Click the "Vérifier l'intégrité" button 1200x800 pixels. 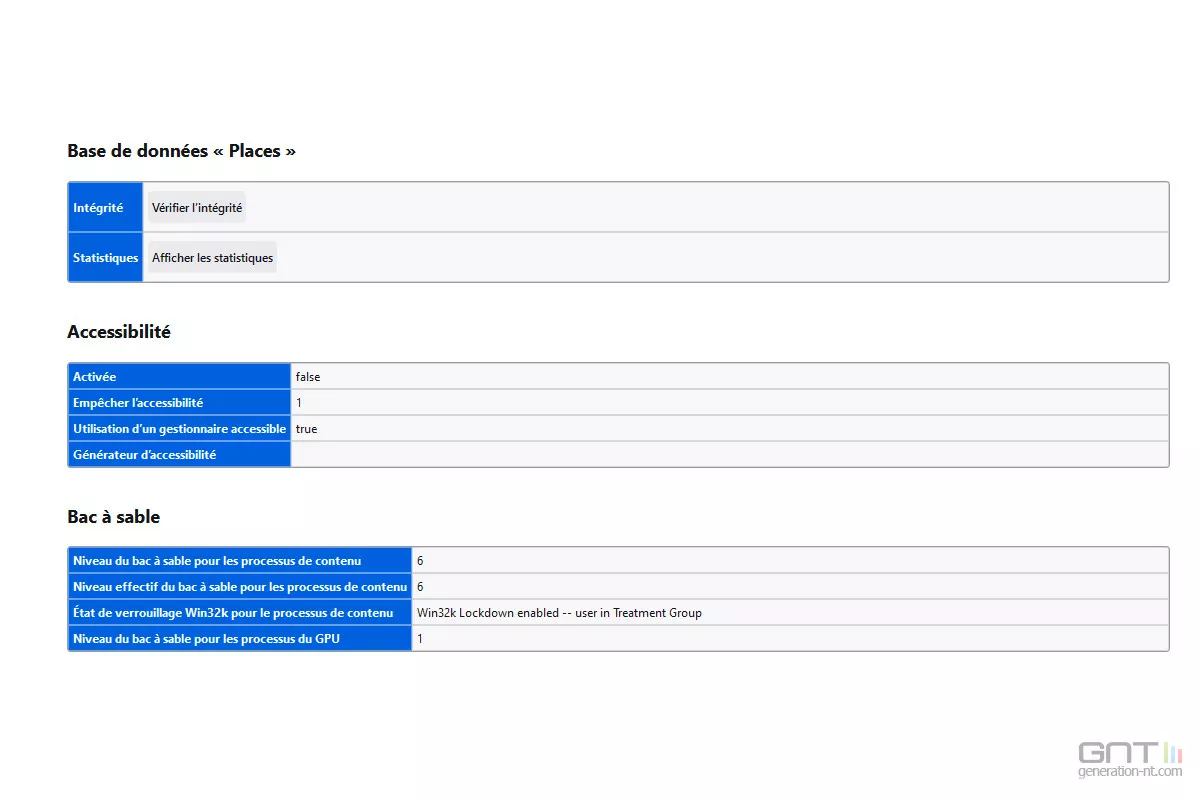tap(197, 207)
